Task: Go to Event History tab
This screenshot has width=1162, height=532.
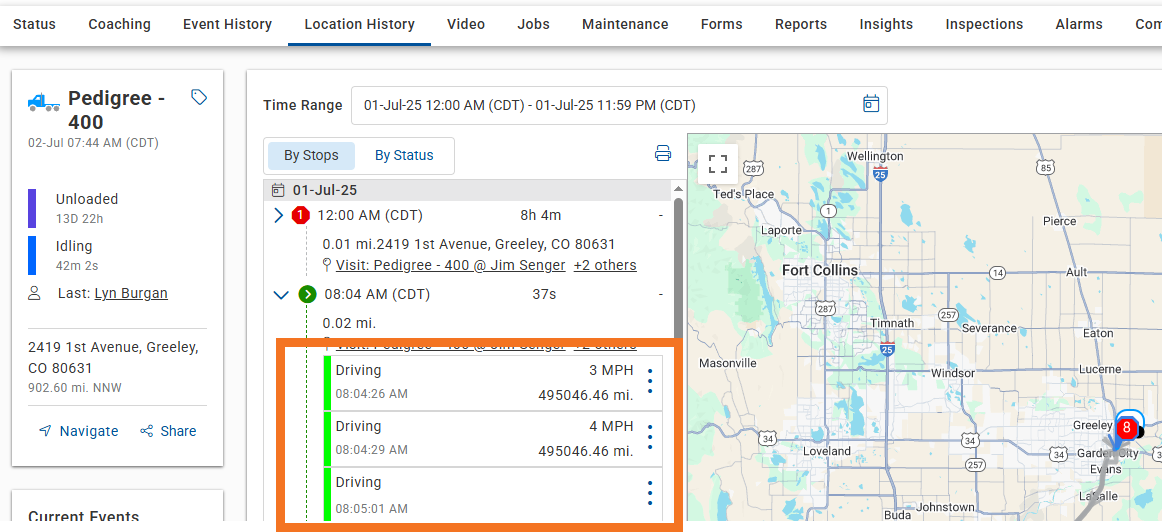Action: 228,24
